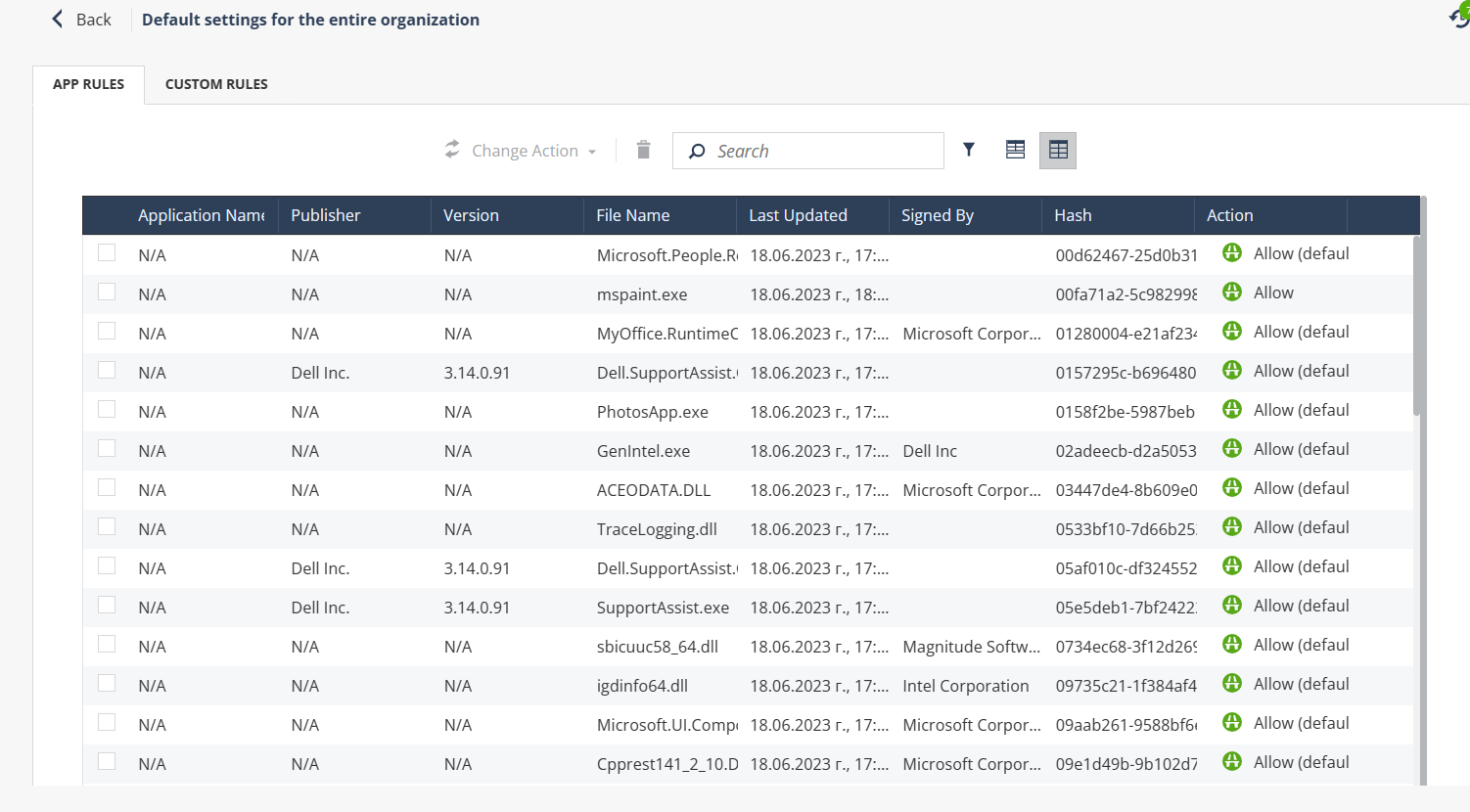The height and width of the screenshot is (812, 1470).
Task: Open the CUSTOM RULES tab
Action: click(216, 84)
